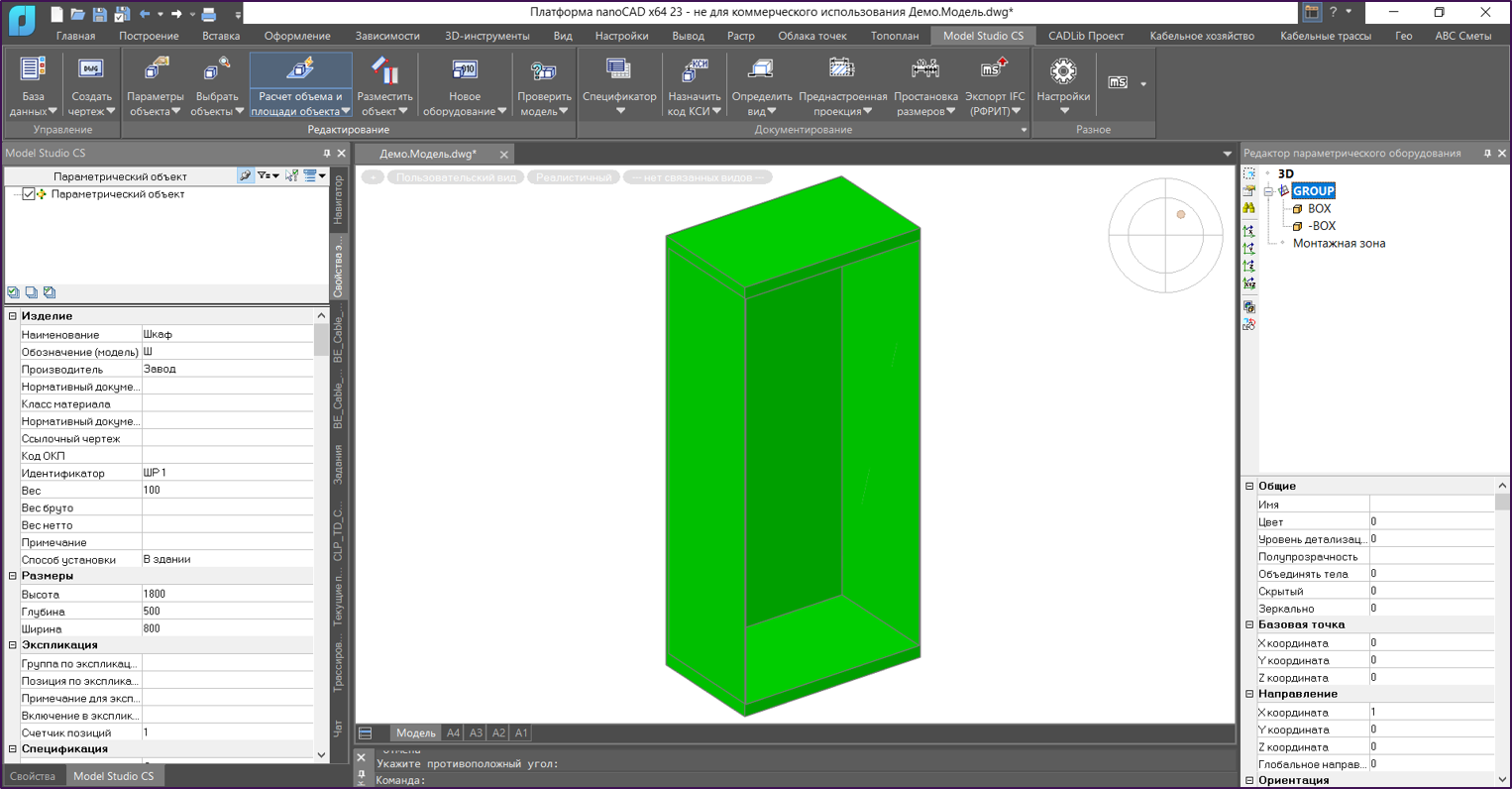Collapse the Базовая точка section
1512x789 pixels.
click(x=1249, y=625)
